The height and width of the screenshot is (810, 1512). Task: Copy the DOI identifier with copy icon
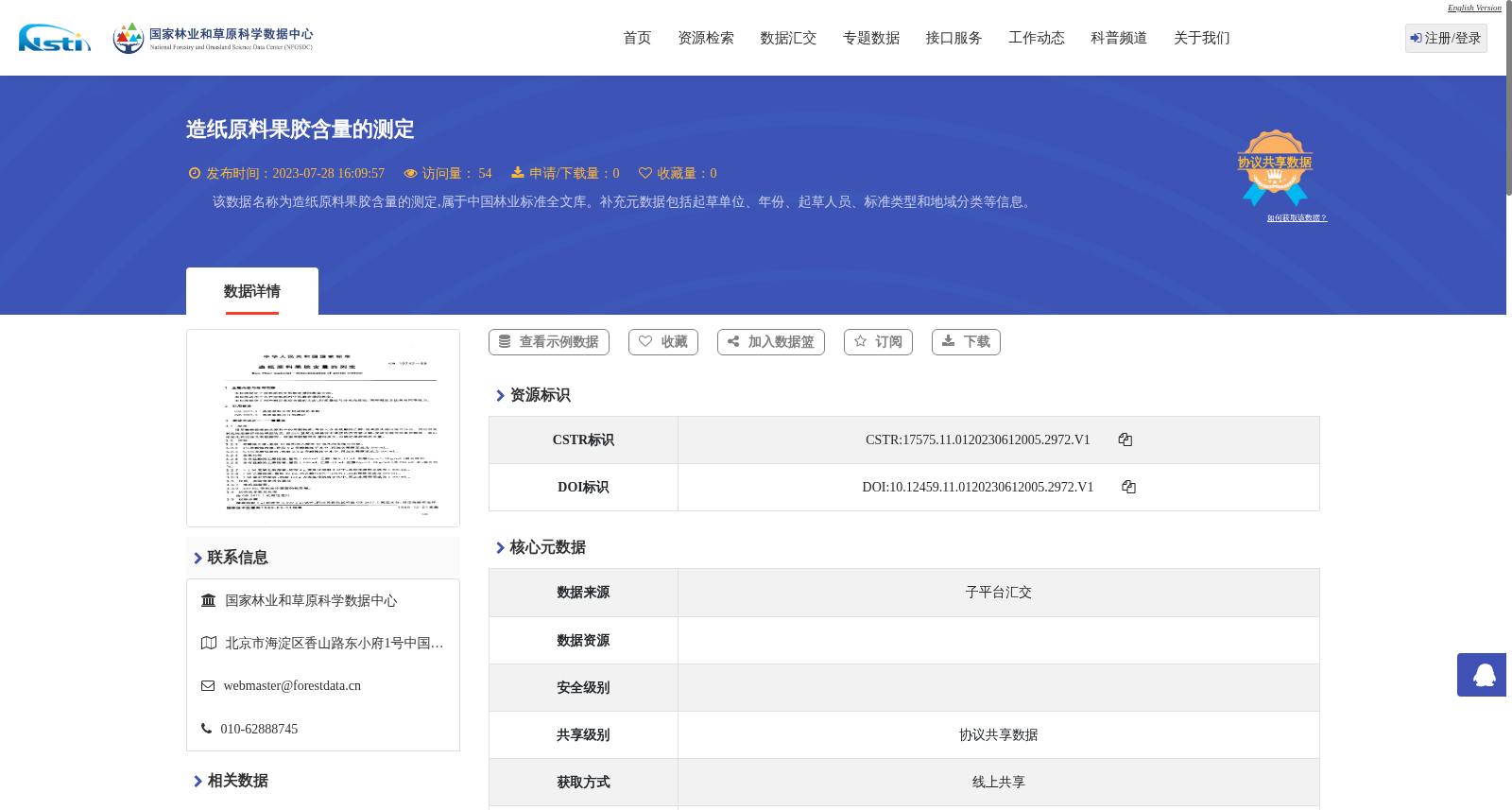(1128, 487)
